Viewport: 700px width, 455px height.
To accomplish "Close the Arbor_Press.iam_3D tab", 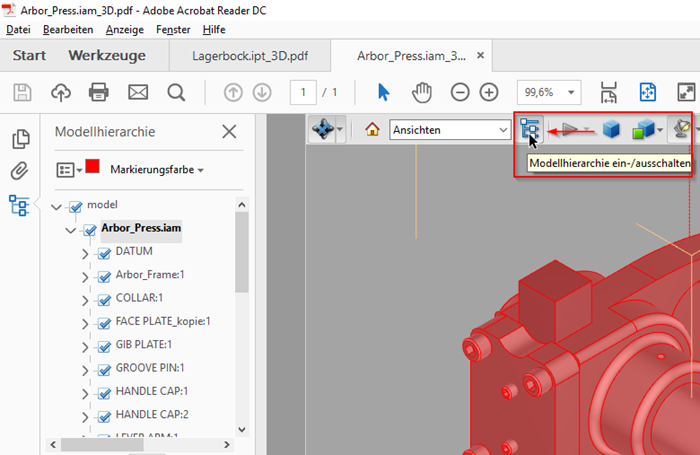I will 480,55.
